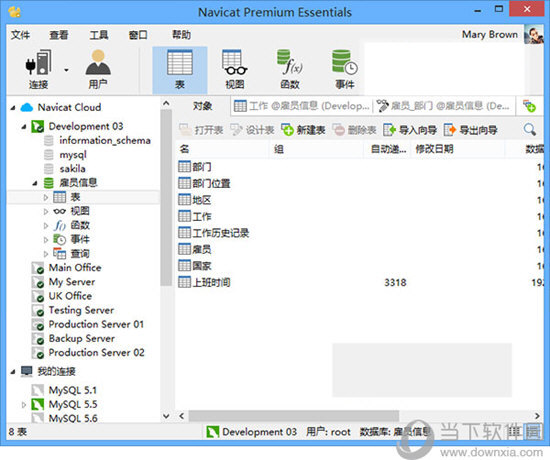Collapse the 我的连接 group
Image resolution: width=550 pixels, height=460 pixels.
13,372
